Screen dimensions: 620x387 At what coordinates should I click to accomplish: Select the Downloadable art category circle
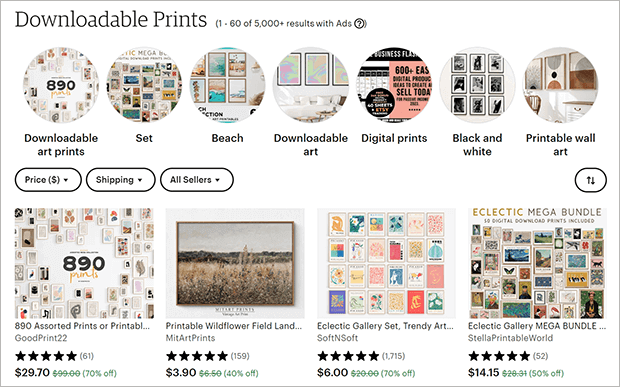311,85
